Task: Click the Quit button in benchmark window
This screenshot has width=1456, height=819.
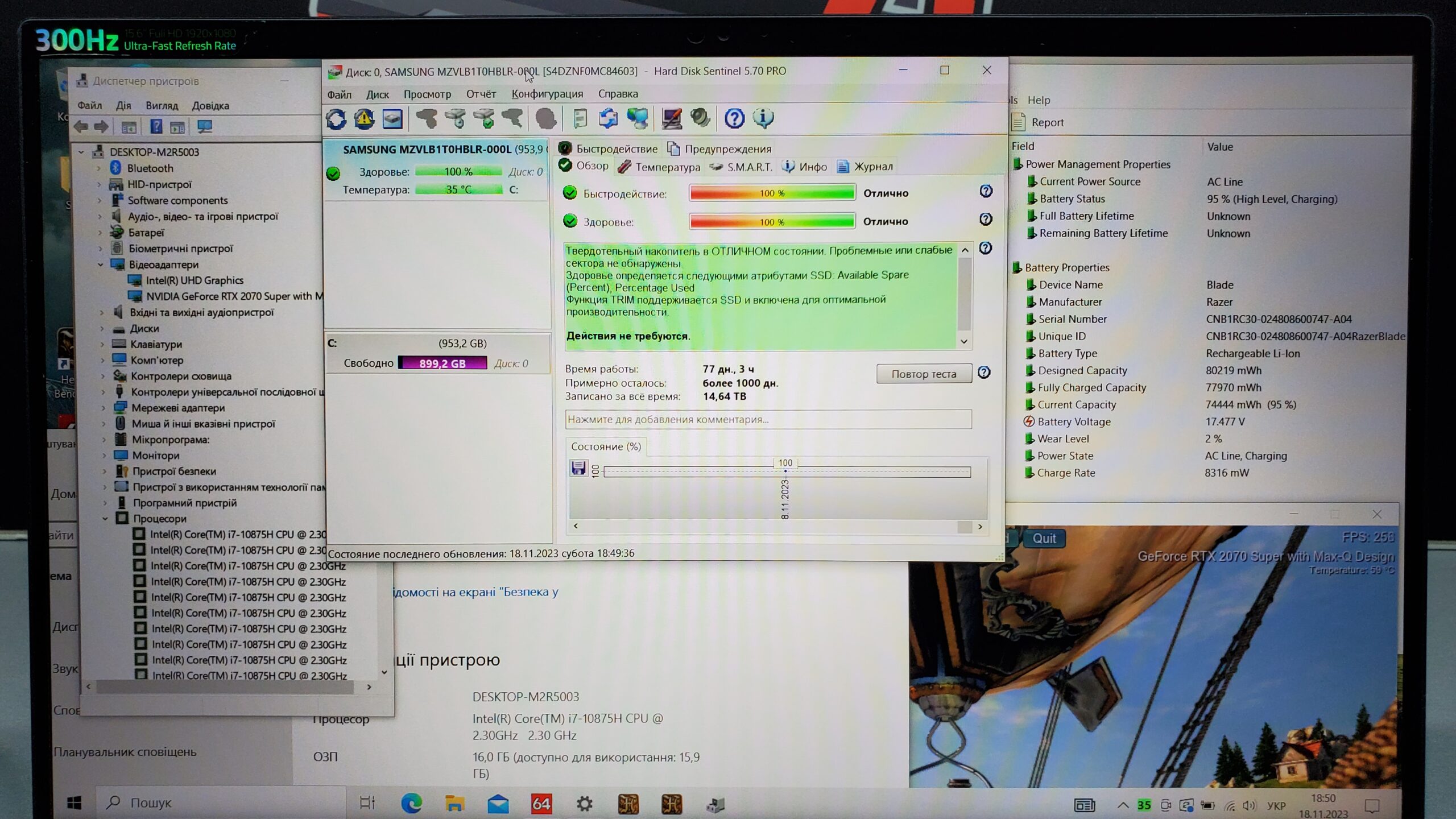Action: 1044,538
